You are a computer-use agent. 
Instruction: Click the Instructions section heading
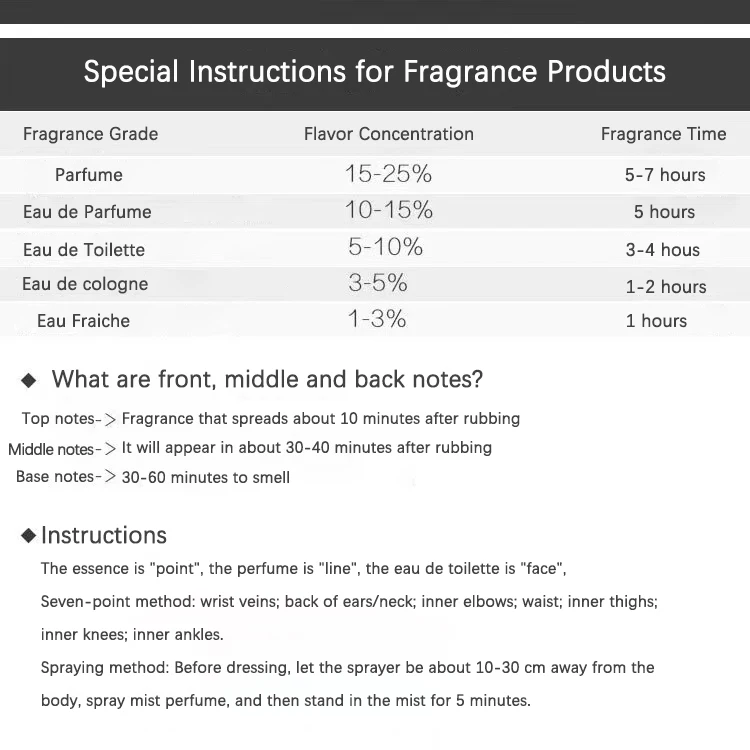(x=103, y=535)
